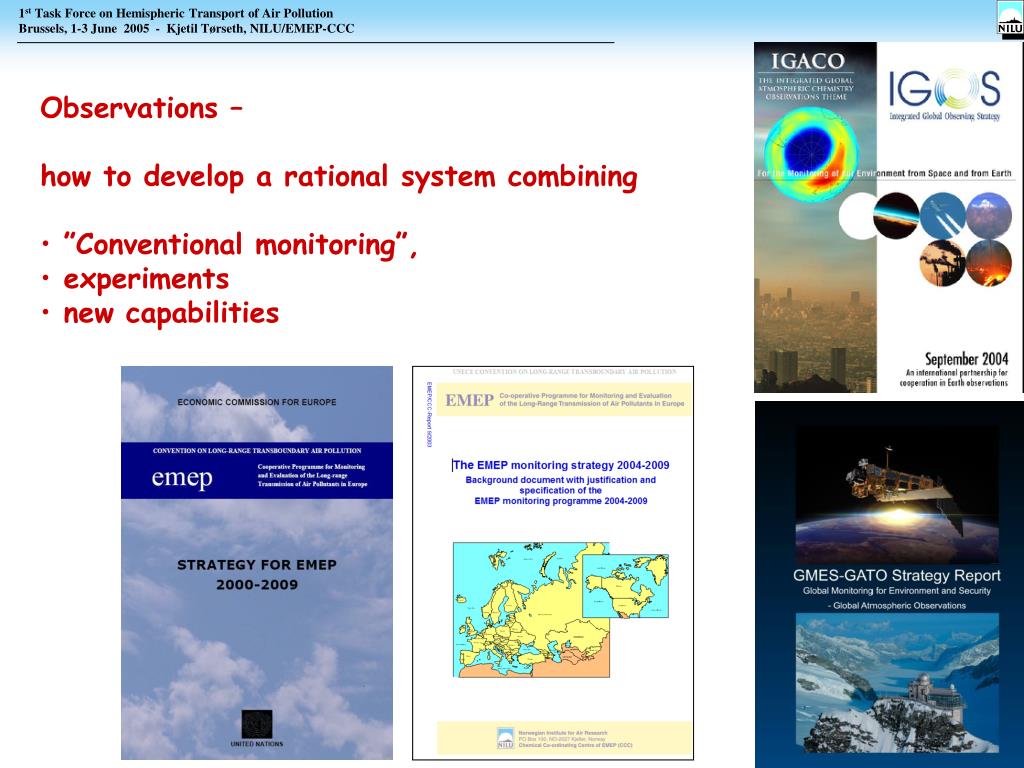Click the 'emep' wordmark on blue band
Viewport: 1024px width, 768px height.
coord(182,478)
